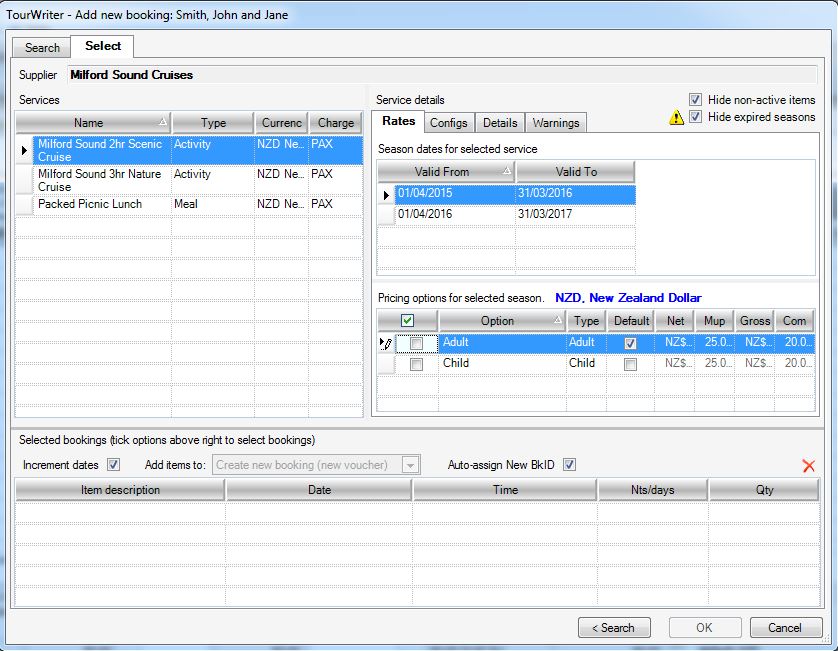
Task: Select Milford Sound 3hr Nature Cruise row
Action: click(x=100, y=180)
